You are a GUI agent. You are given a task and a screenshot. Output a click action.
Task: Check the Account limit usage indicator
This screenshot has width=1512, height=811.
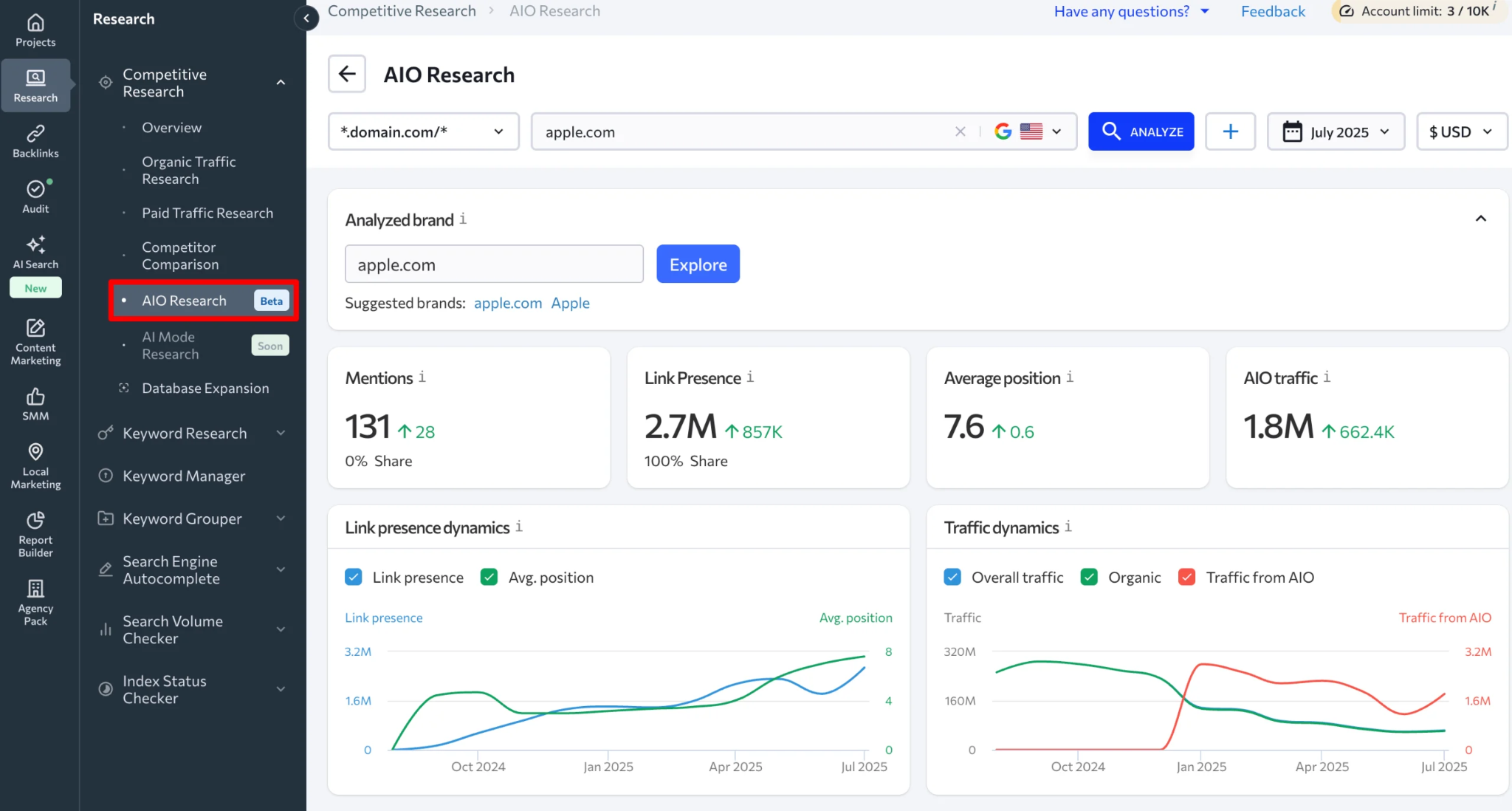[1417, 11]
